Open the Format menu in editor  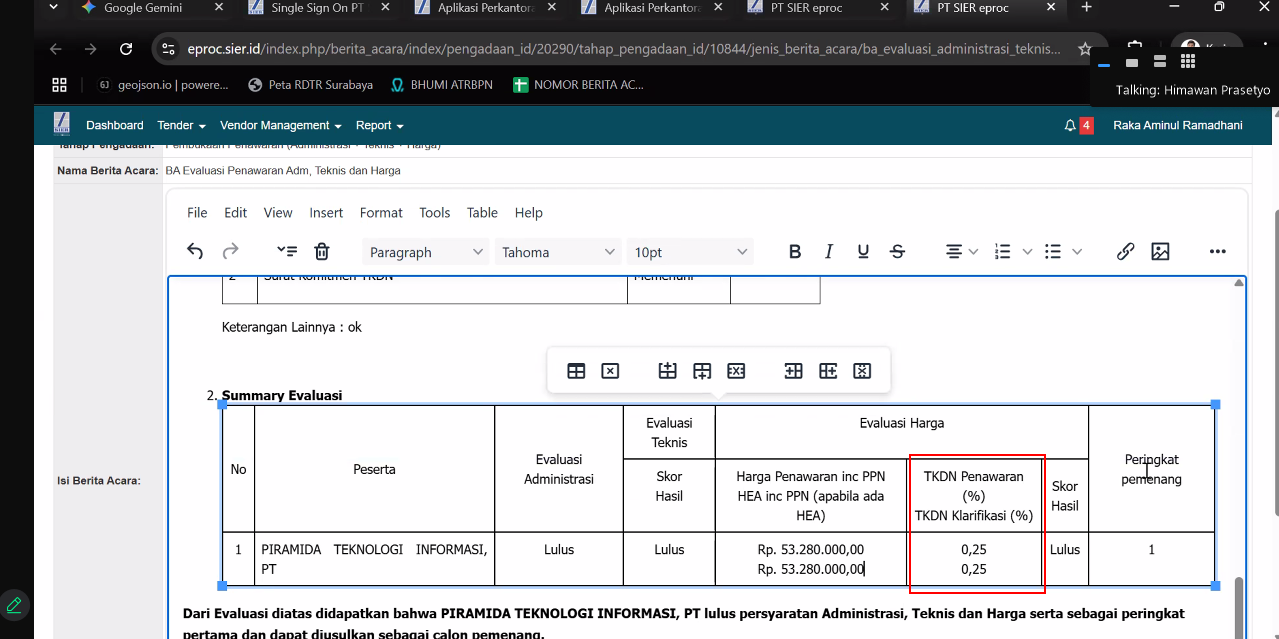381,212
